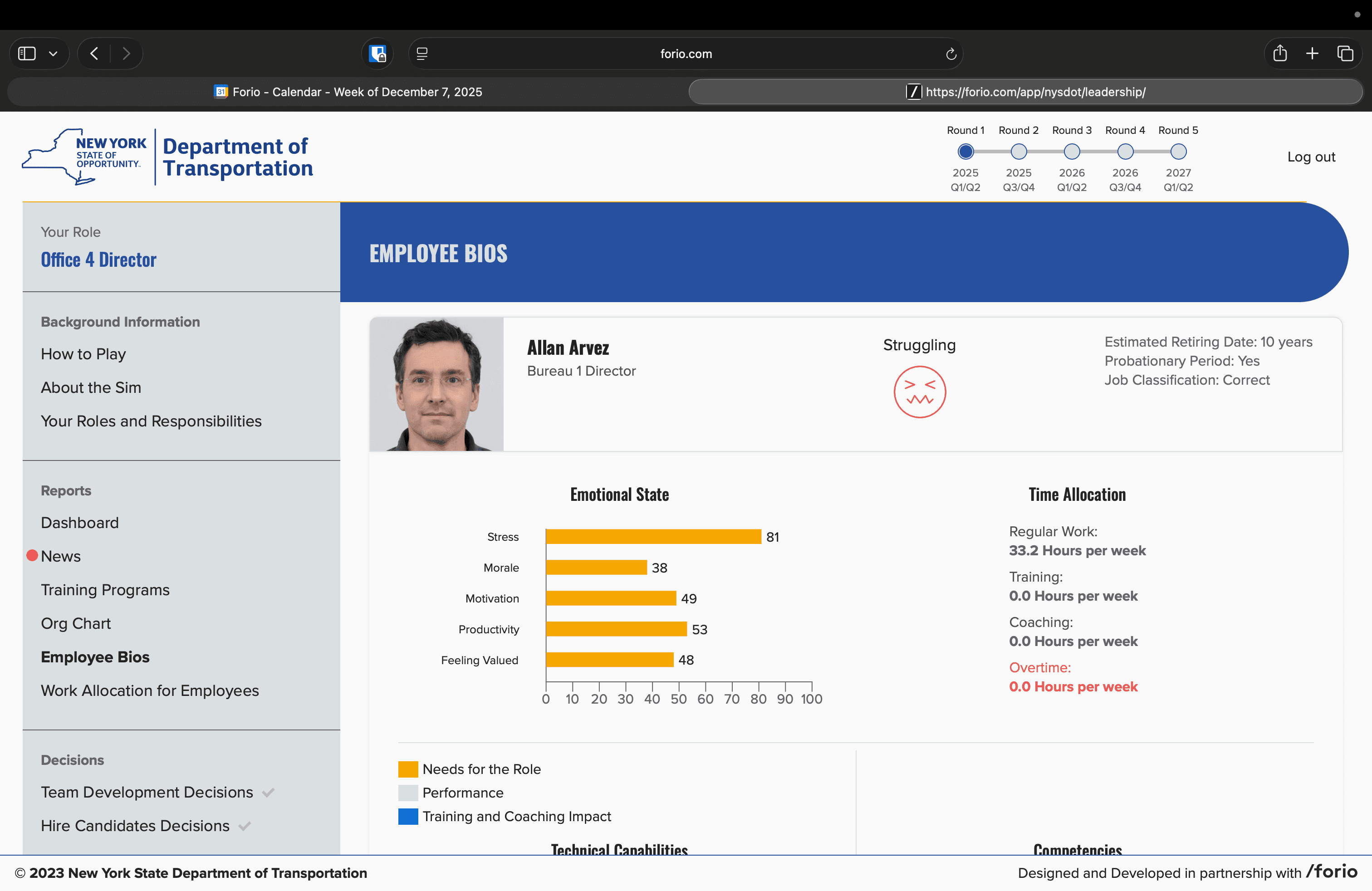Click the Bitwarden shield extension icon
The width and height of the screenshot is (1372, 891).
(377, 54)
